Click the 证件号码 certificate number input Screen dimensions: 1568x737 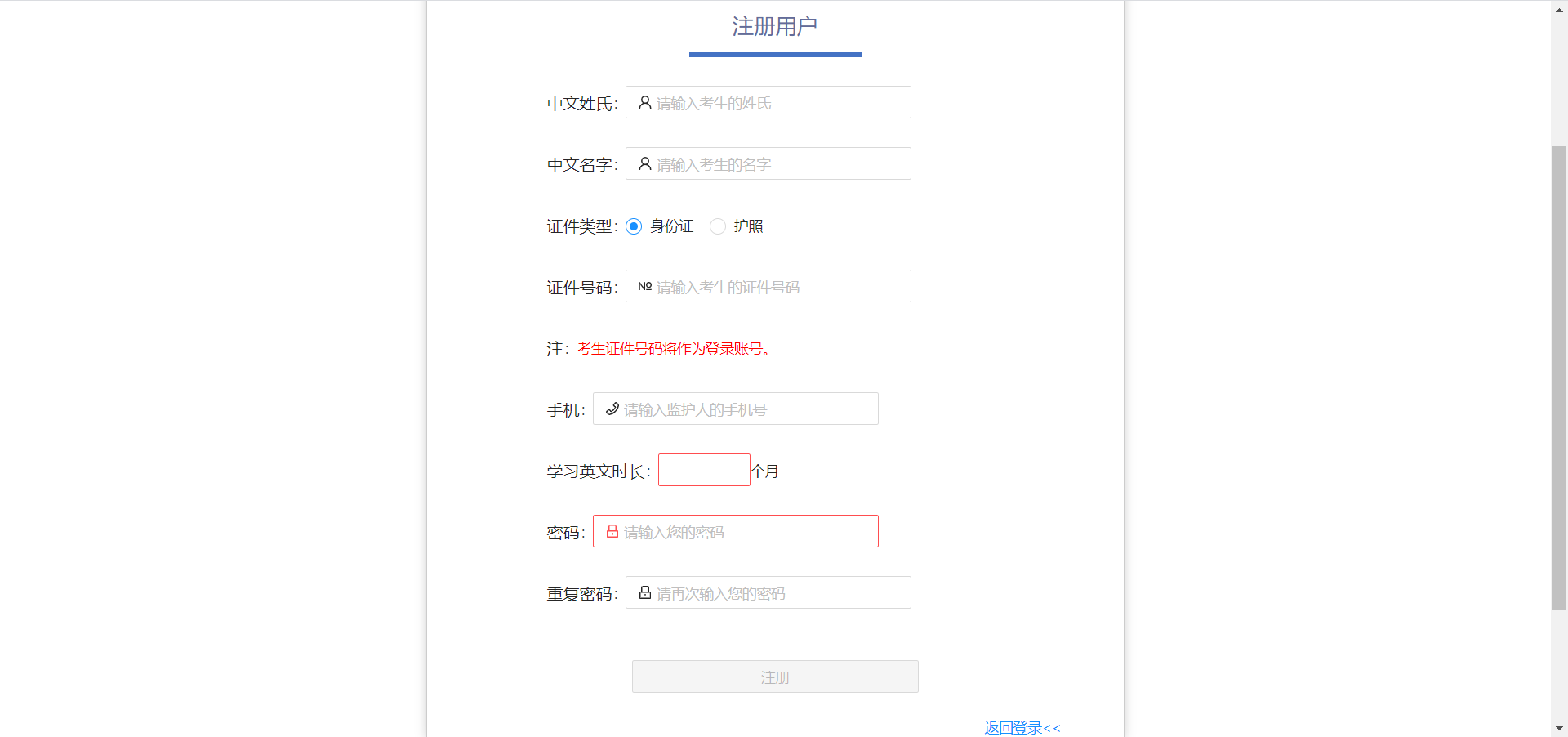tap(776, 286)
